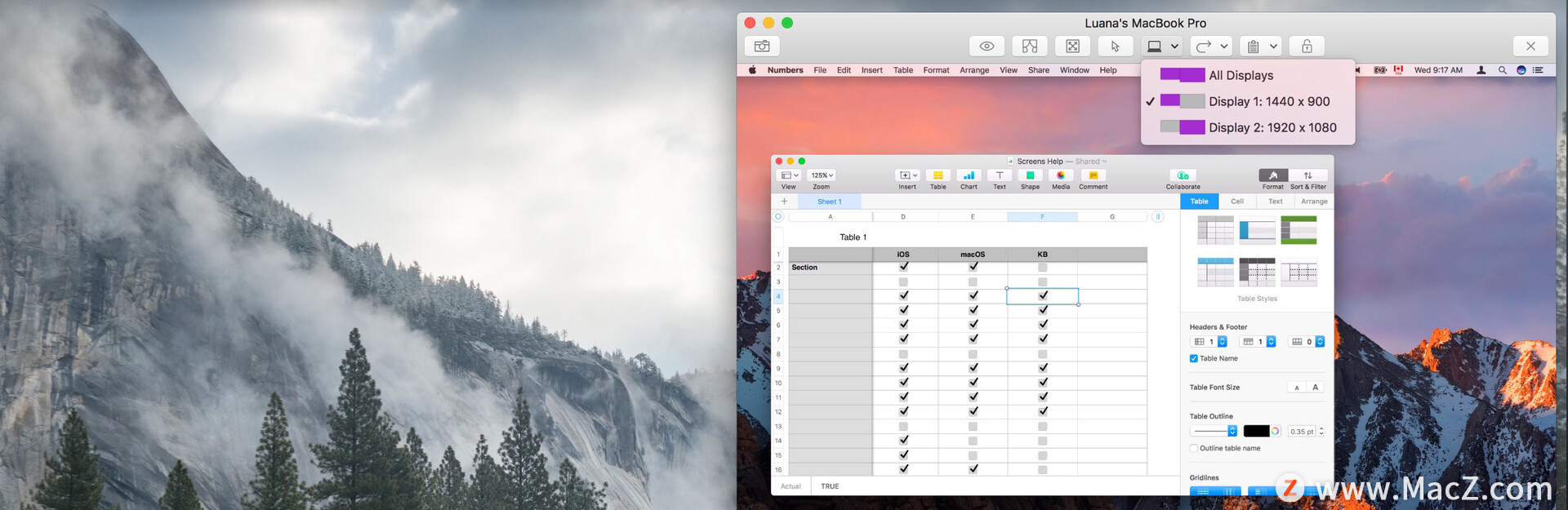Switch to the Text inspector tab
Screen dimensions: 1568x510
[1276, 202]
